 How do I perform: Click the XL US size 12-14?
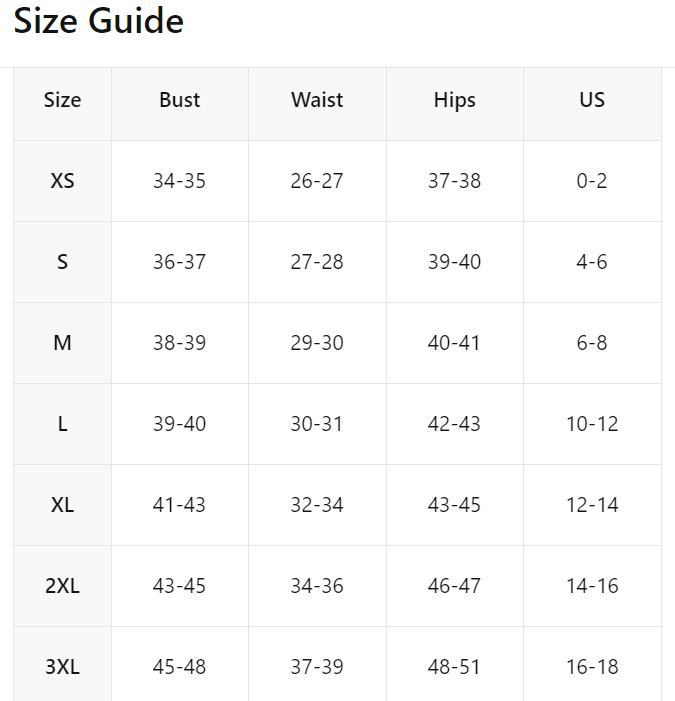click(x=592, y=505)
